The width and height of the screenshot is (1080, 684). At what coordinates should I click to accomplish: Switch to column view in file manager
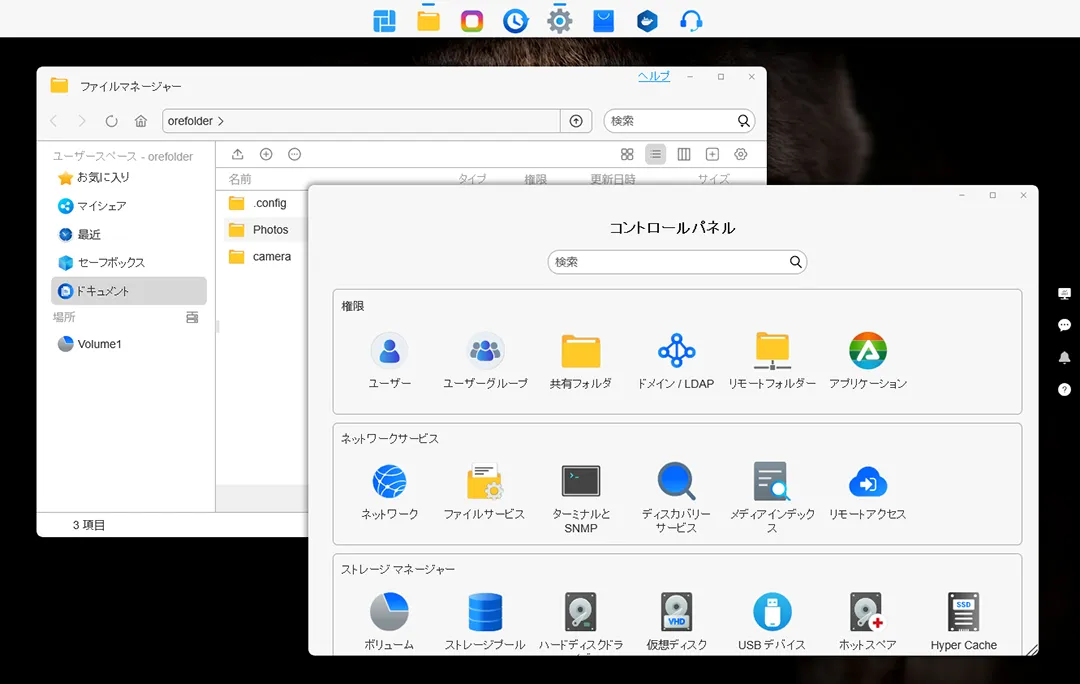pyautogui.click(x=684, y=154)
